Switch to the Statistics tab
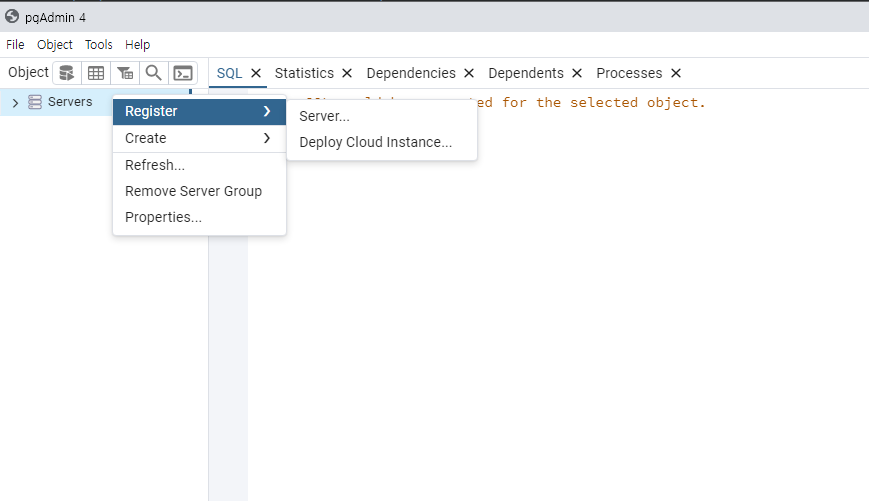The image size is (869, 501). pos(304,73)
